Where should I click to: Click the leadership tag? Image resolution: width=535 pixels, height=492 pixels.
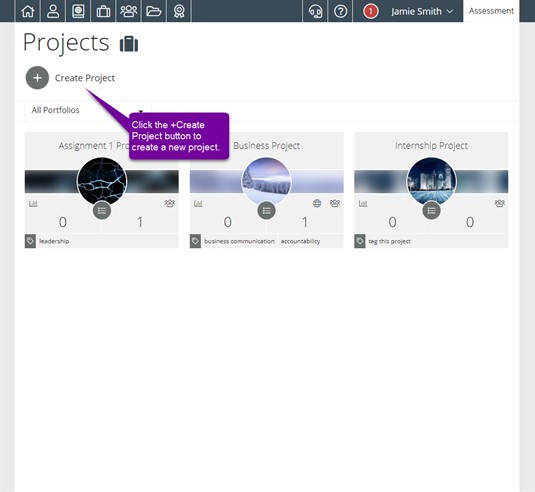click(54, 241)
